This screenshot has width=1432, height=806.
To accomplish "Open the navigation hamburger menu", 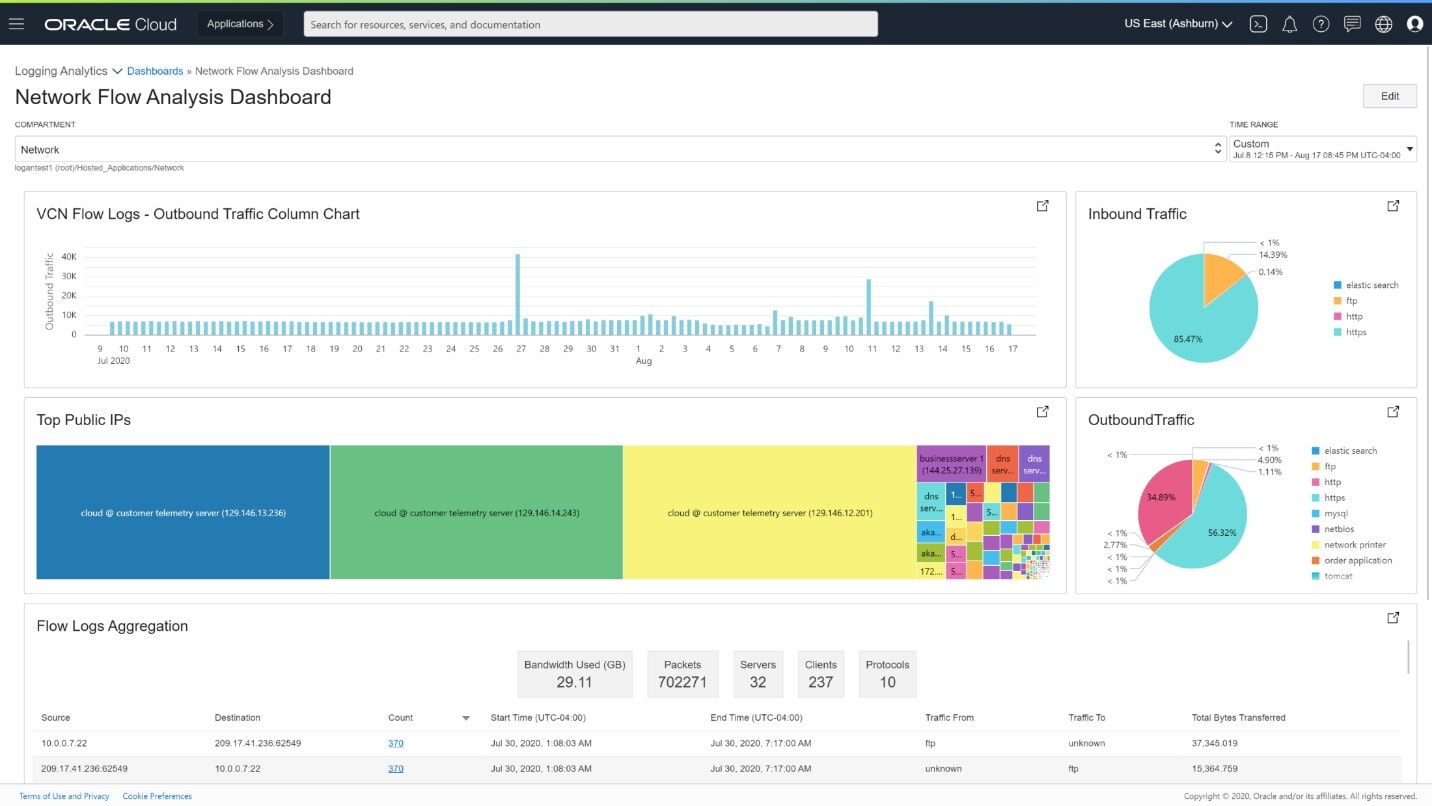I will point(16,24).
